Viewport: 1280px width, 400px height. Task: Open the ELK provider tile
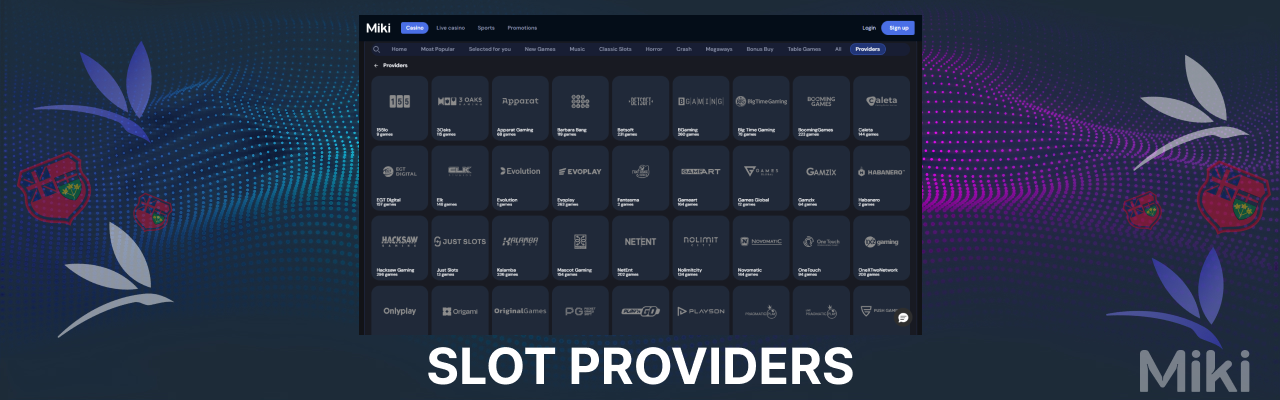[460, 178]
